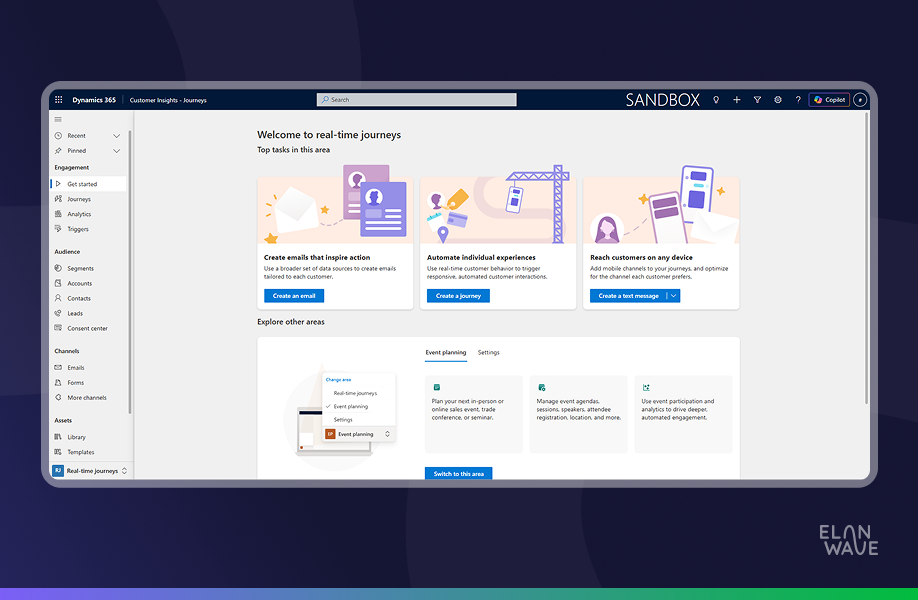This screenshot has height=600, width=918.
Task: Click the Consent center icon
Action: 58,328
